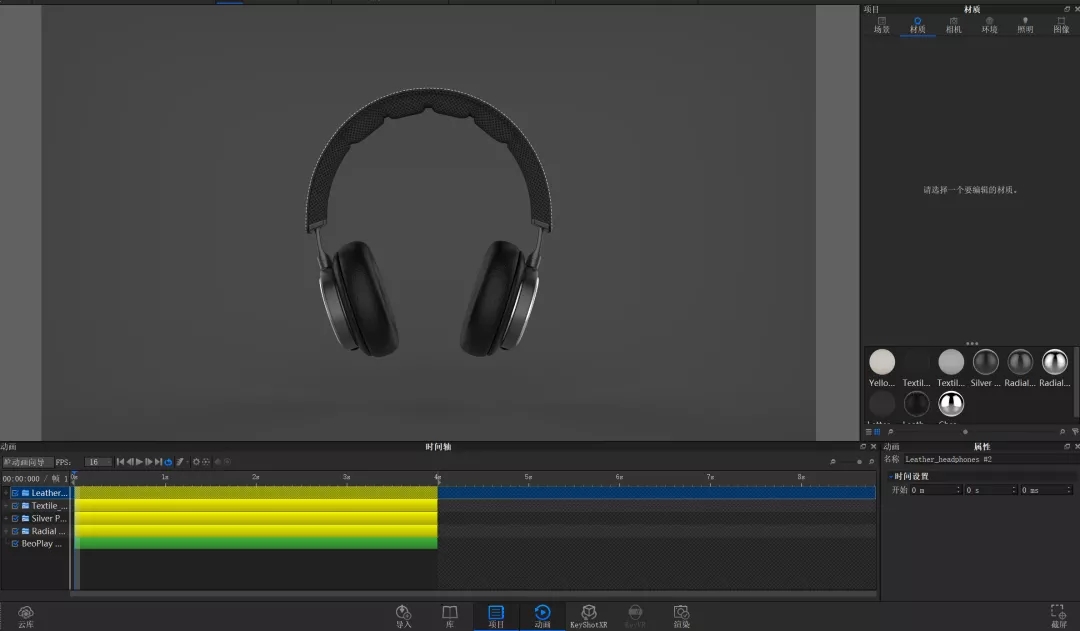Click the 4s marker on the timeline ruler

(437, 477)
